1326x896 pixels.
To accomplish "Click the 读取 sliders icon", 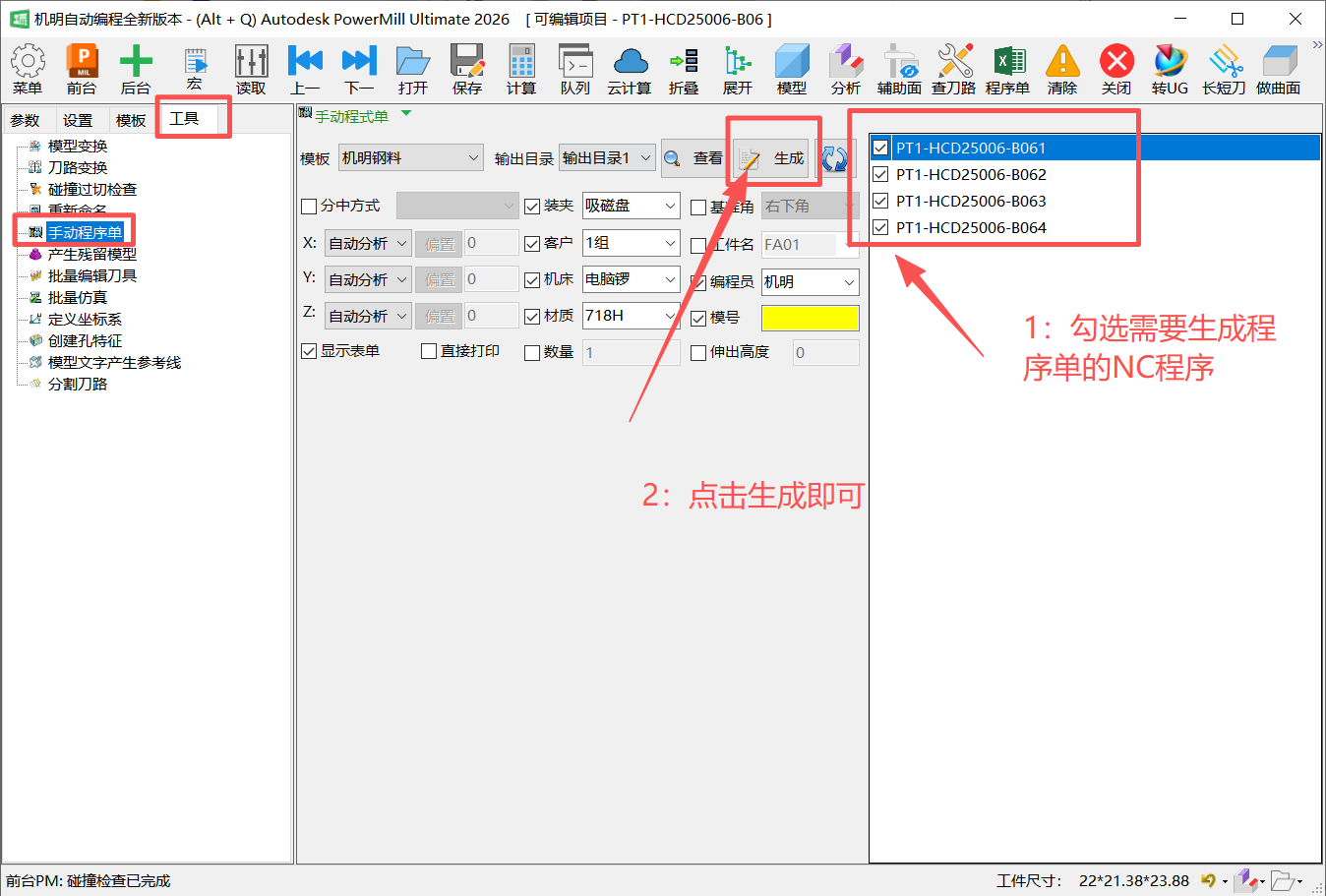I will coord(251,61).
